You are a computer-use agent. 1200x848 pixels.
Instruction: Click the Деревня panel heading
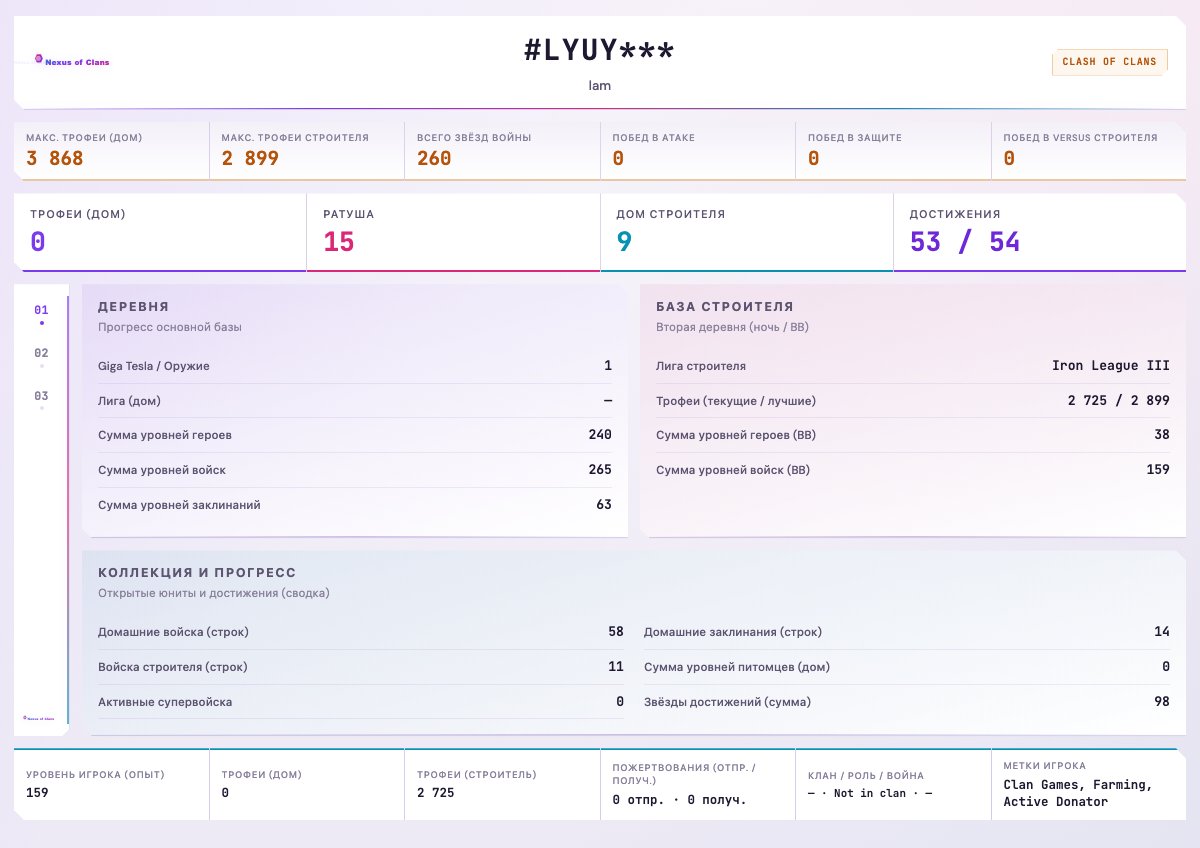click(133, 307)
